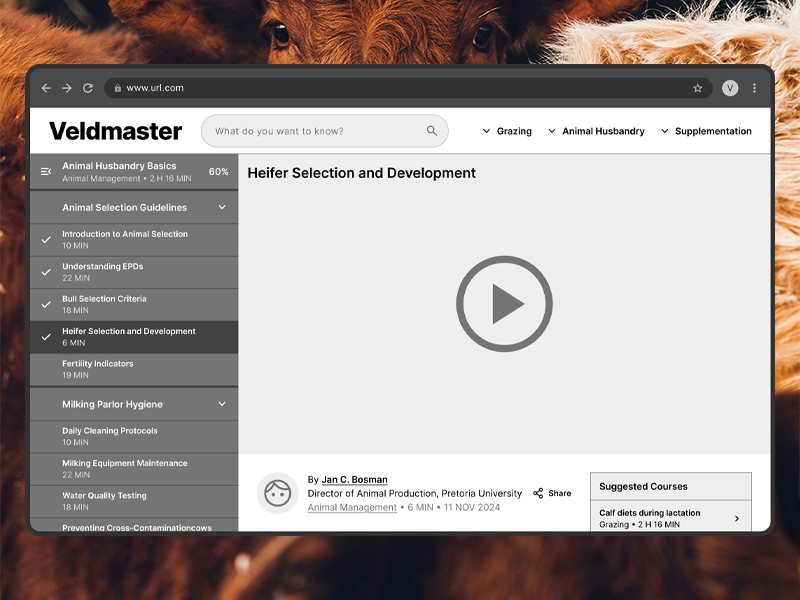Viewport: 800px width, 600px height.
Task: Click the search magnifier icon
Action: pyautogui.click(x=432, y=131)
